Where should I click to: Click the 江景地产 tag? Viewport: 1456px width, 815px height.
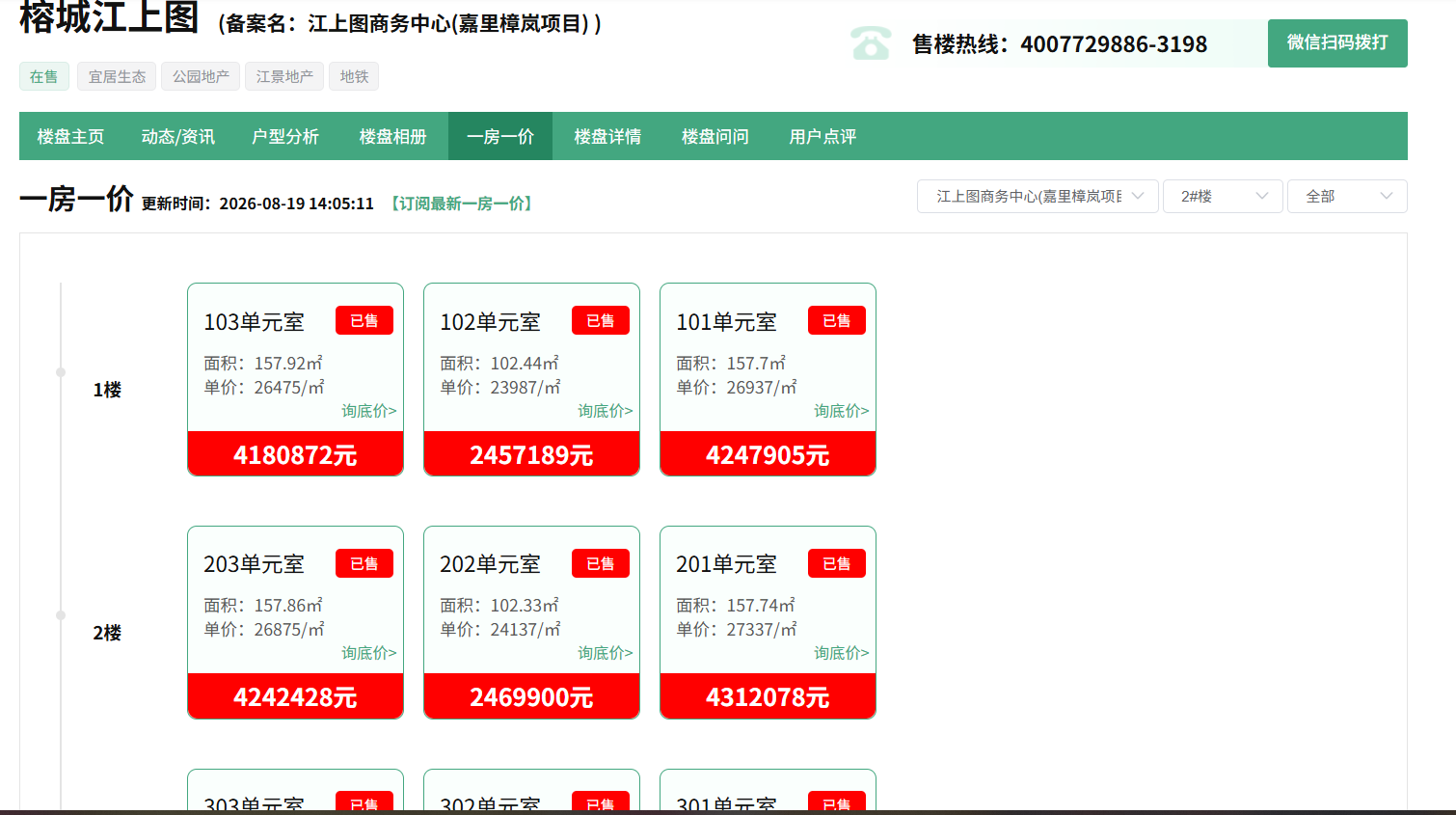point(284,76)
